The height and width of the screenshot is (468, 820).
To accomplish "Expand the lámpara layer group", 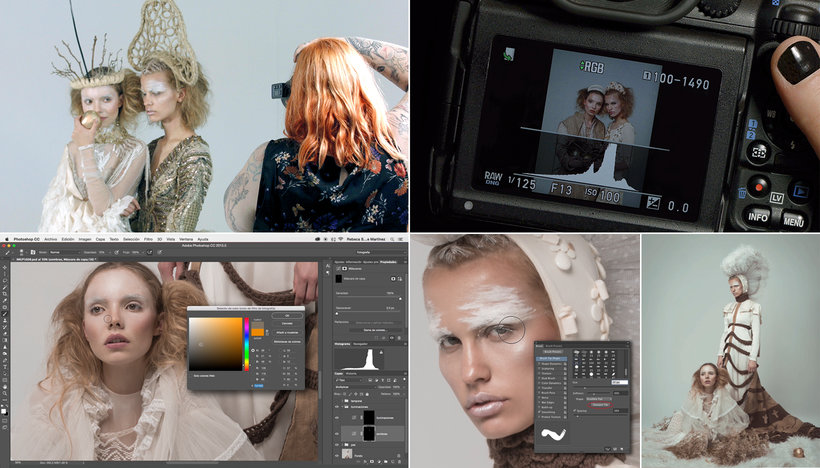I will coord(342,401).
